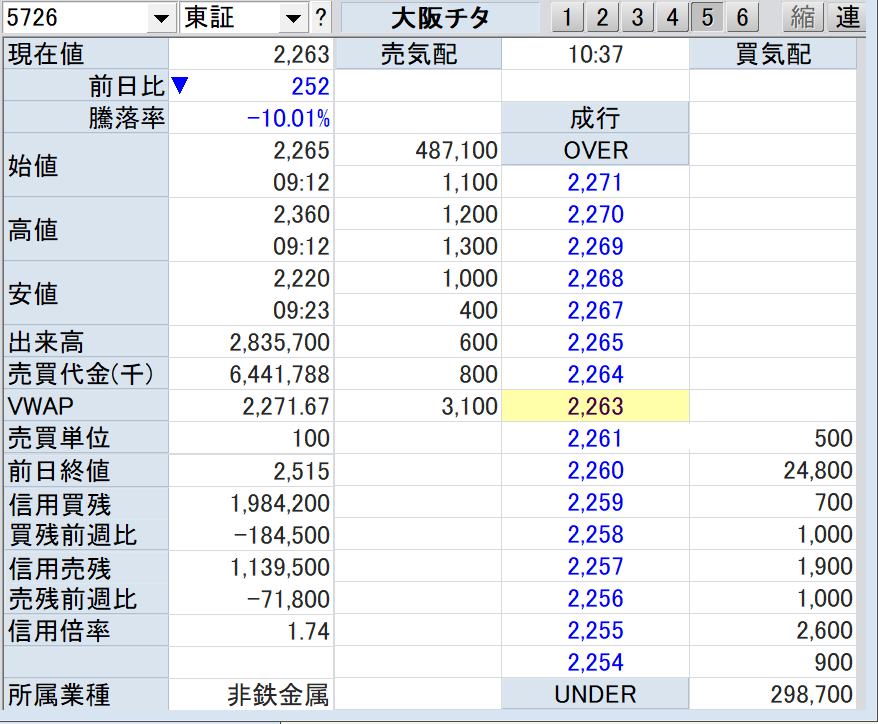Screen dimensions: 878x724
Task: Select ask price 2,271 in order book
Action: (x=595, y=183)
